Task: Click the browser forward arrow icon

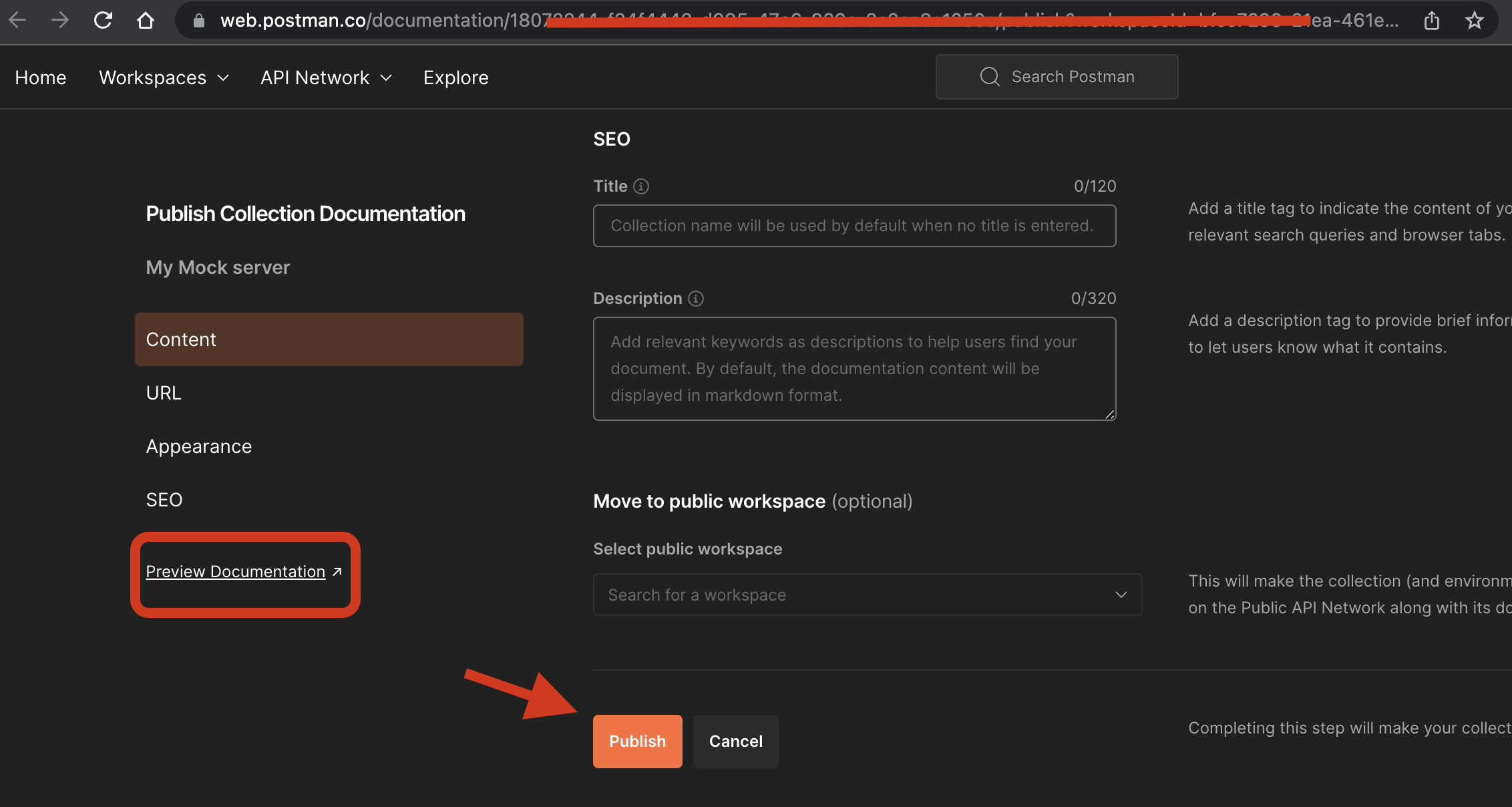Action: (60, 20)
